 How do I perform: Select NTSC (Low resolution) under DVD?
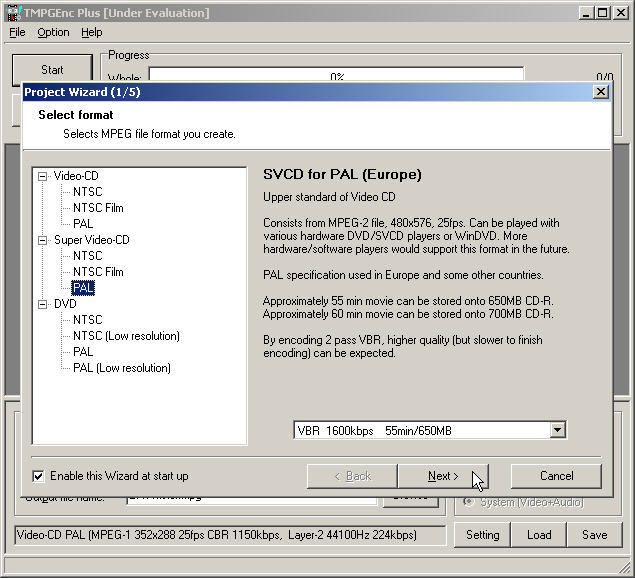pyautogui.click(x=126, y=336)
